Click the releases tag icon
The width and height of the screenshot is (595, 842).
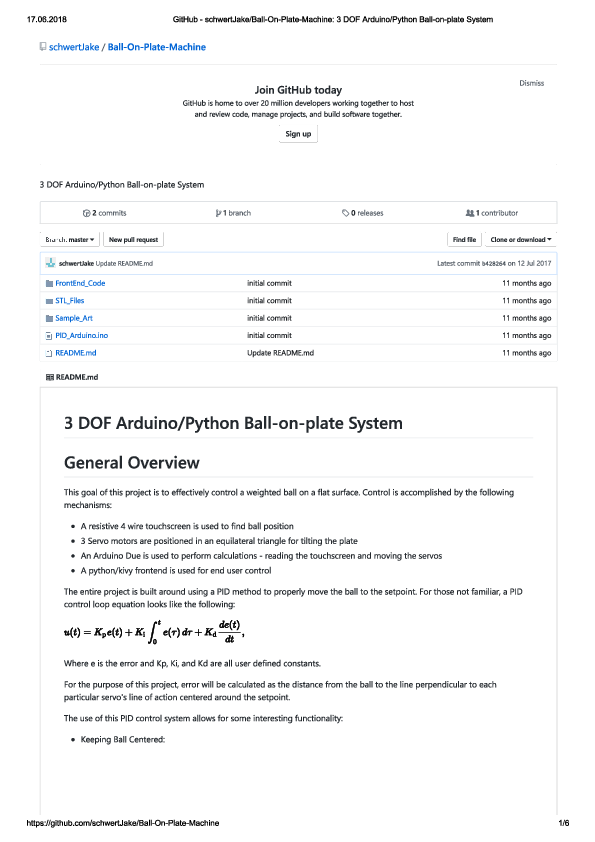coord(345,213)
